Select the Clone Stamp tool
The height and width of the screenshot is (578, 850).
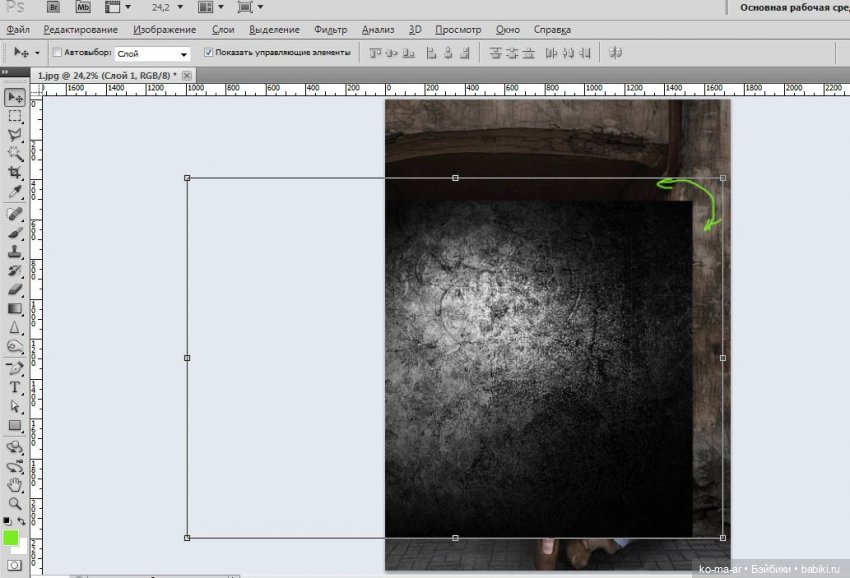click(15, 252)
